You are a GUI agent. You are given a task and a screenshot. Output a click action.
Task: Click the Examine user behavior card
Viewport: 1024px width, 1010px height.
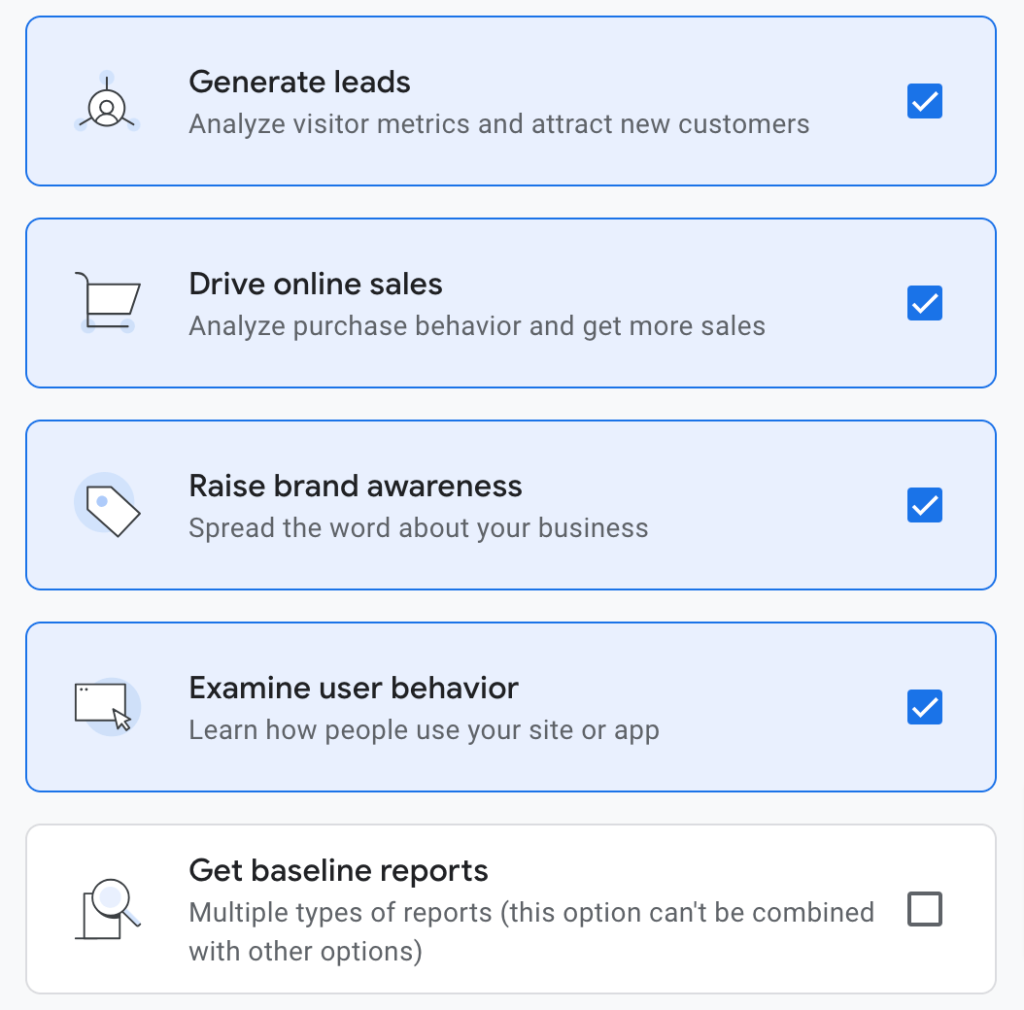pyautogui.click(x=512, y=707)
